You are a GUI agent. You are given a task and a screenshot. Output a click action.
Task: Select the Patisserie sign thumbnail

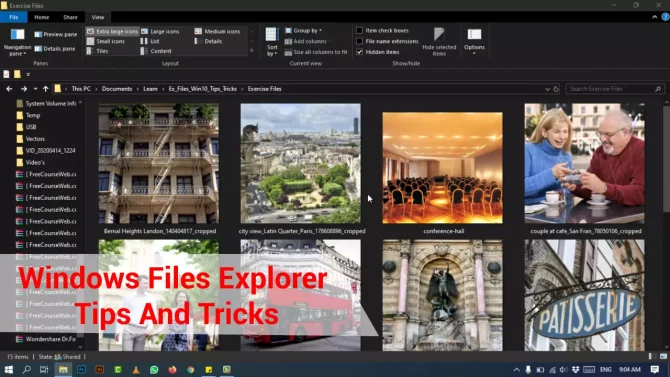tap(584, 295)
